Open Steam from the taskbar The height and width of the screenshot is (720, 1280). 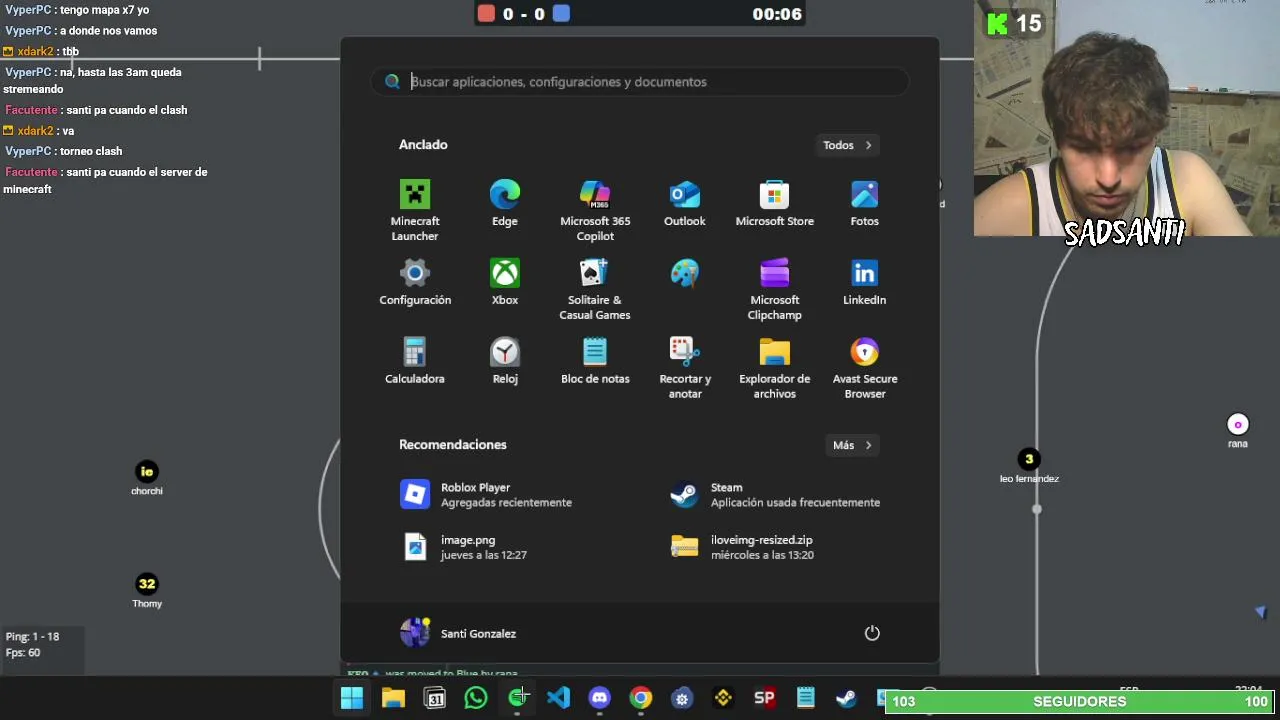[847, 699]
